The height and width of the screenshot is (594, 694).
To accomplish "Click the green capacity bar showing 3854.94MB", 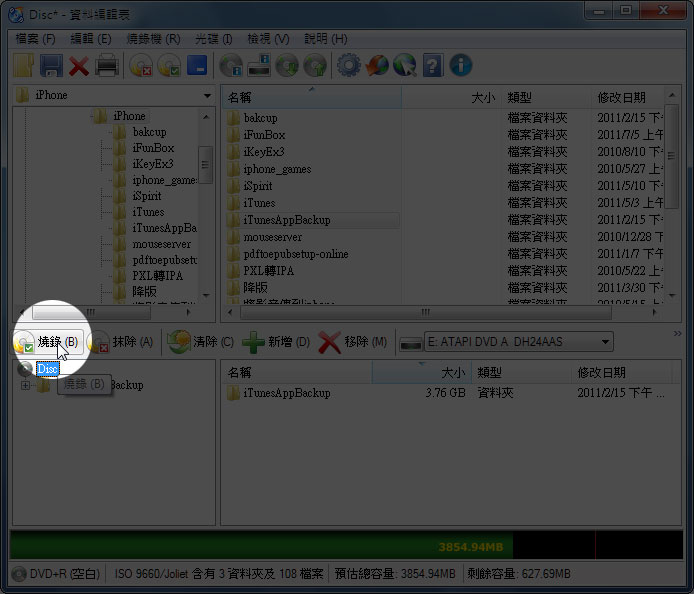I will pos(262,545).
